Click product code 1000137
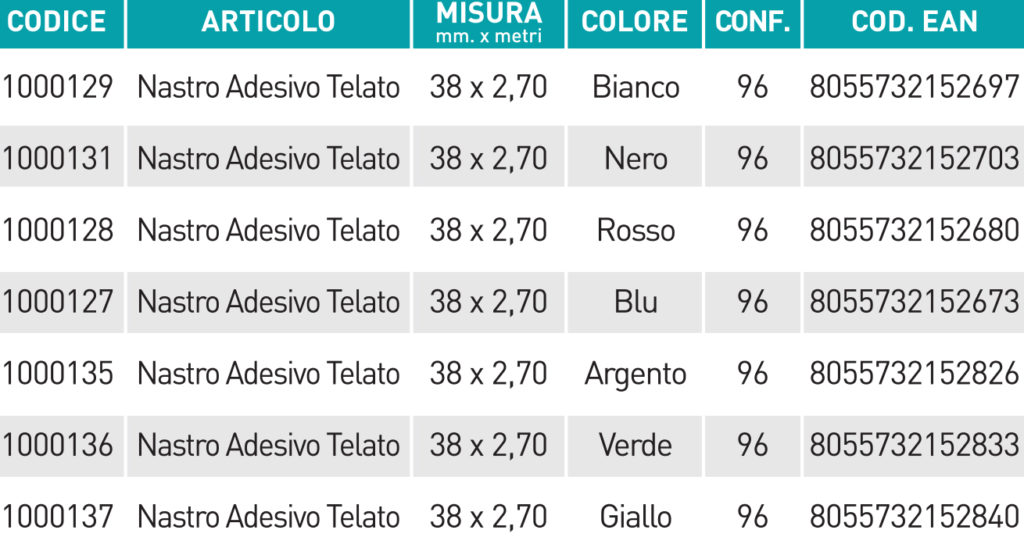 [x=57, y=517]
